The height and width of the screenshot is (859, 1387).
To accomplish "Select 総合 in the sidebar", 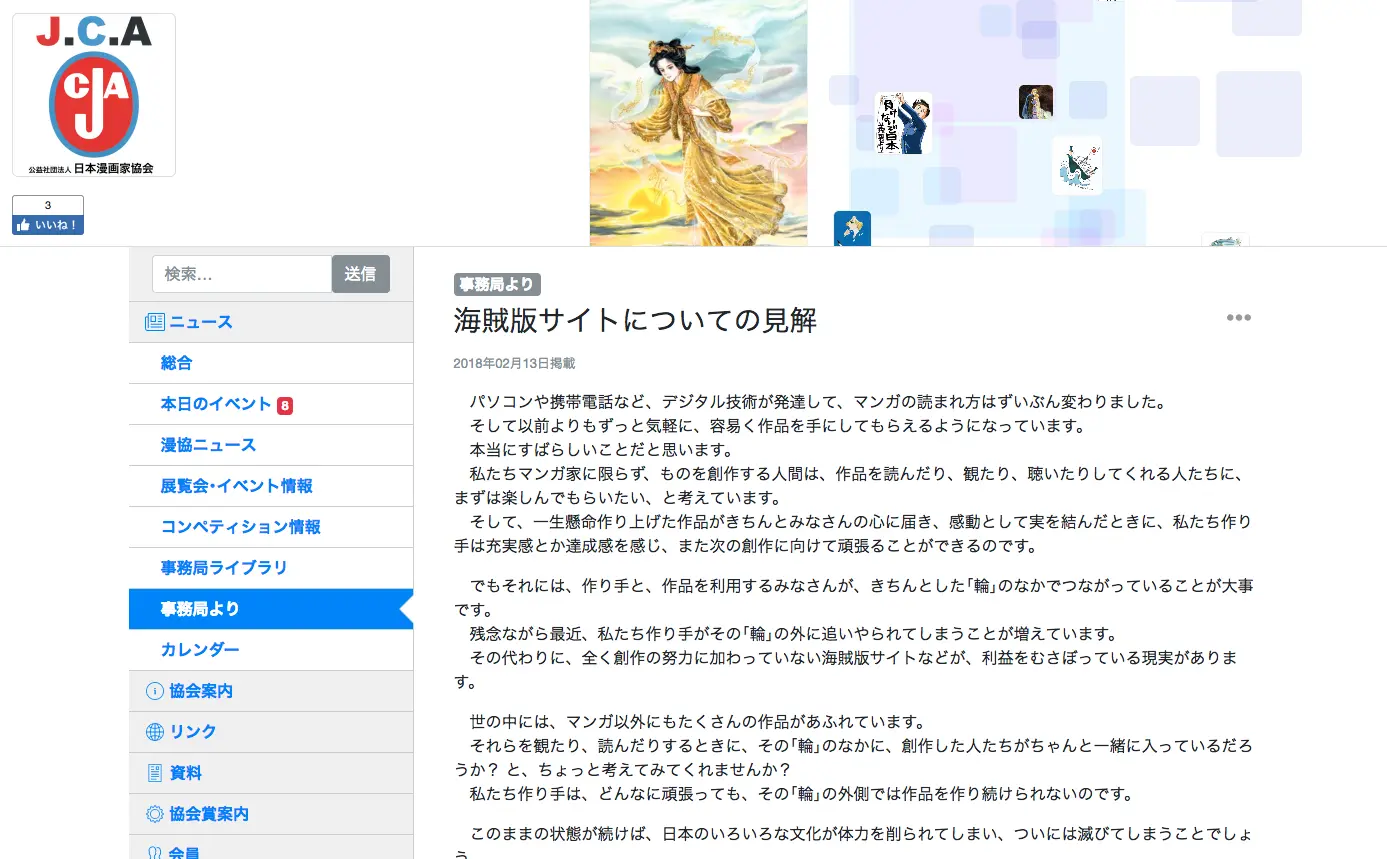I will pos(271,363).
